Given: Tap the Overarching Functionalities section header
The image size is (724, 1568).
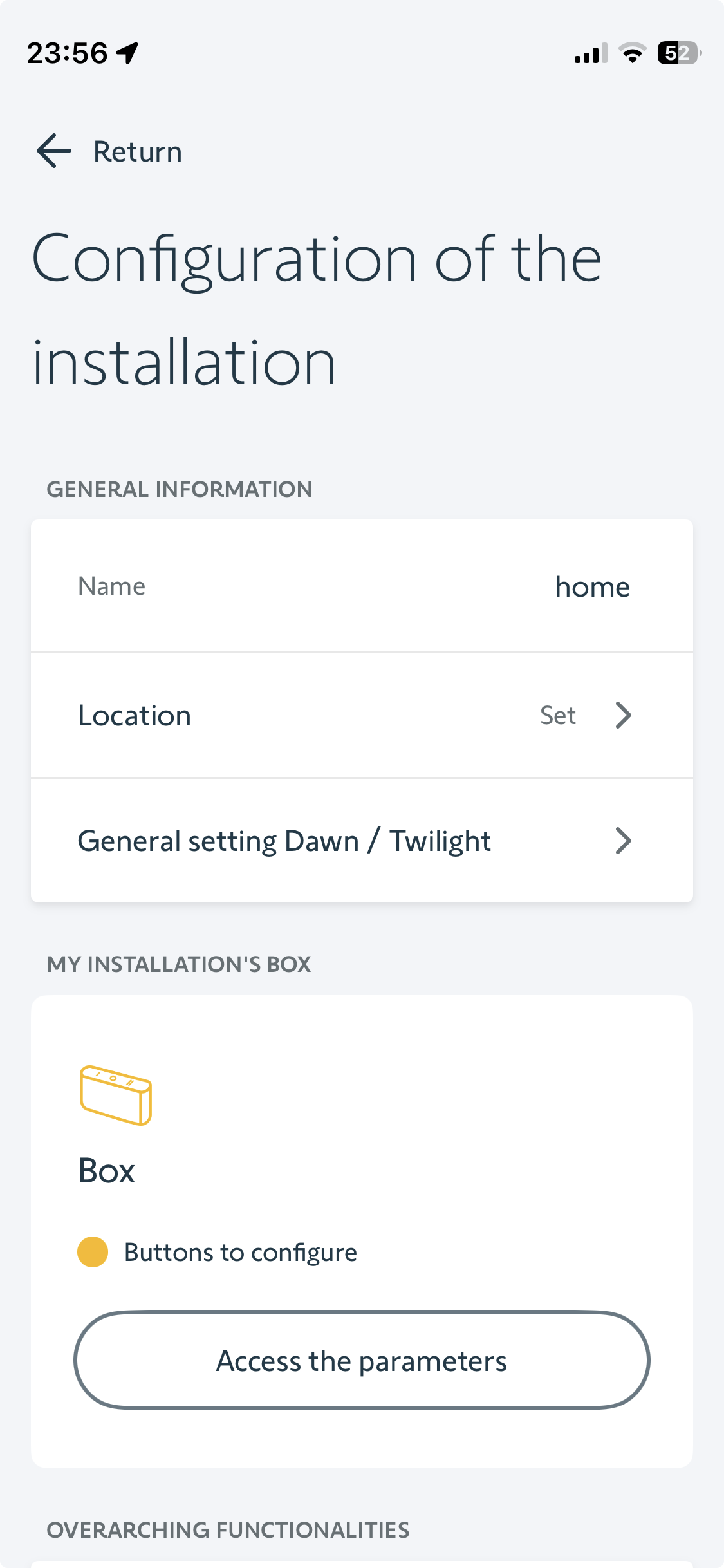Looking at the screenshot, I should click(228, 1530).
